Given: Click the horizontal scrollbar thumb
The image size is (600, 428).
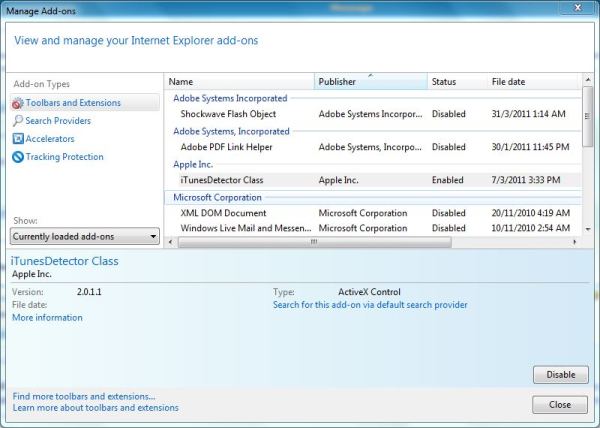Looking at the screenshot, I should point(315,242).
